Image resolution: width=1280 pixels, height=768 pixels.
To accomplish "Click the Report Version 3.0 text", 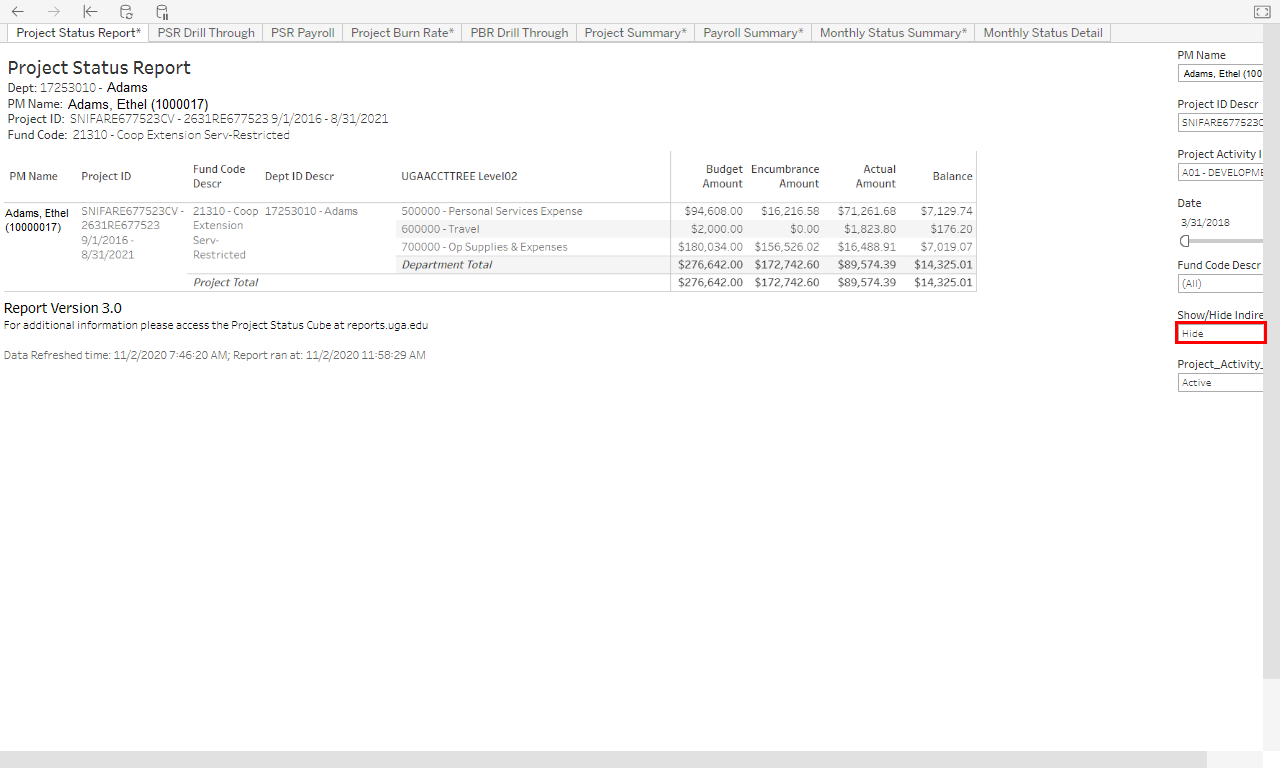I will (63, 308).
